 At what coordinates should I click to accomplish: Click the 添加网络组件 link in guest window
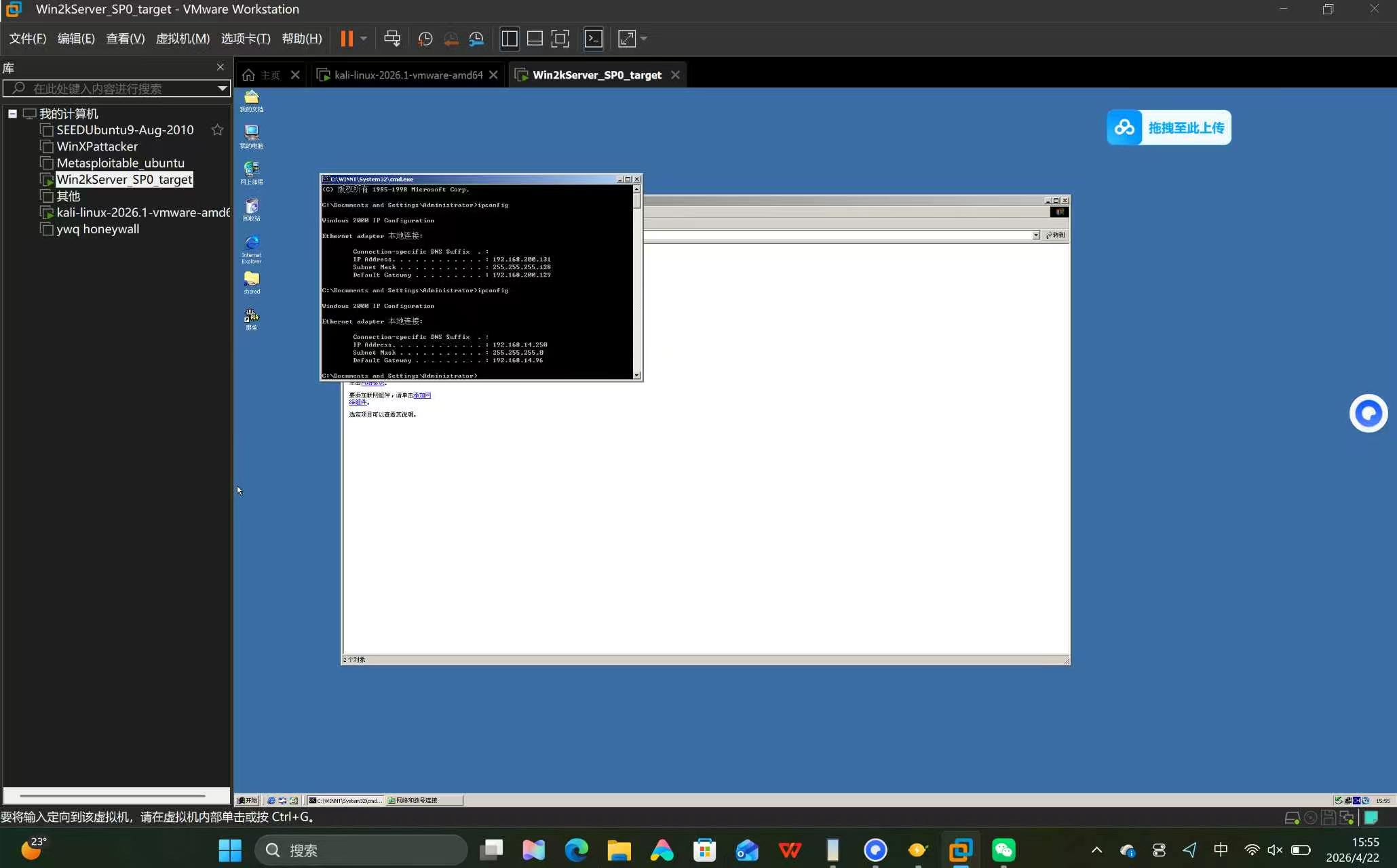[x=421, y=395]
